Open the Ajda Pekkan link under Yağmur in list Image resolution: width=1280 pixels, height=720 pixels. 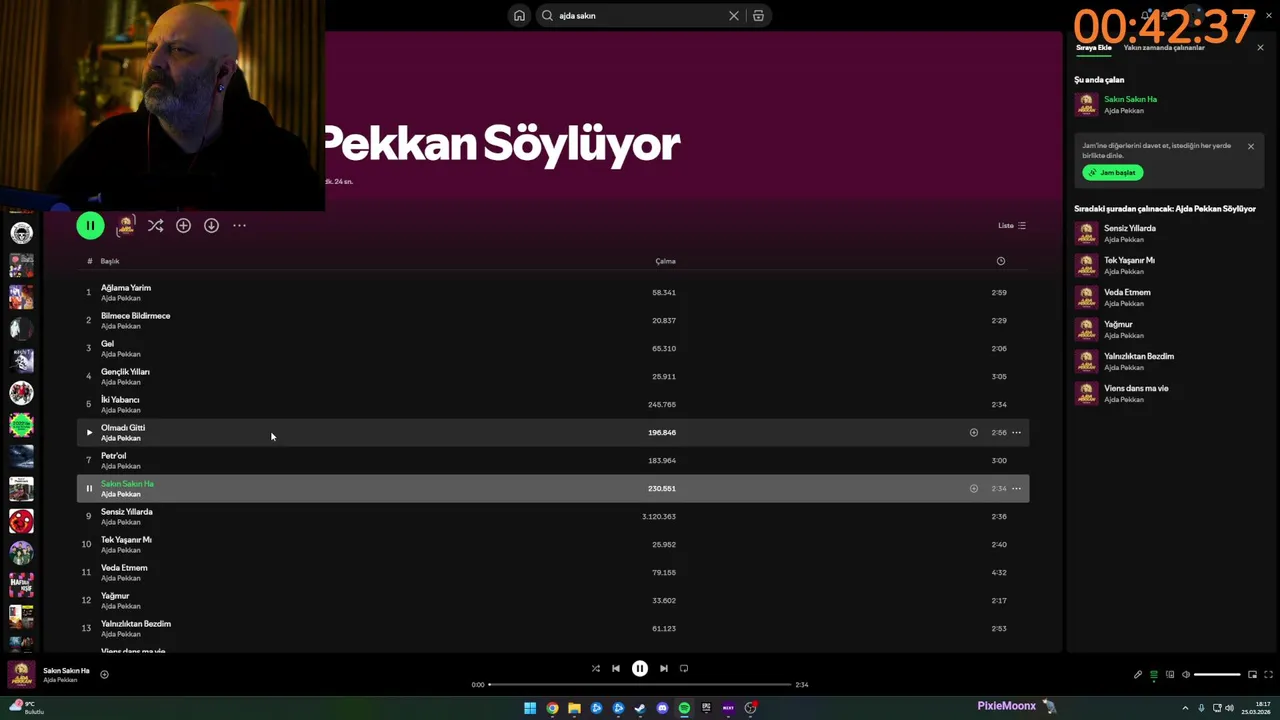tap(120, 606)
